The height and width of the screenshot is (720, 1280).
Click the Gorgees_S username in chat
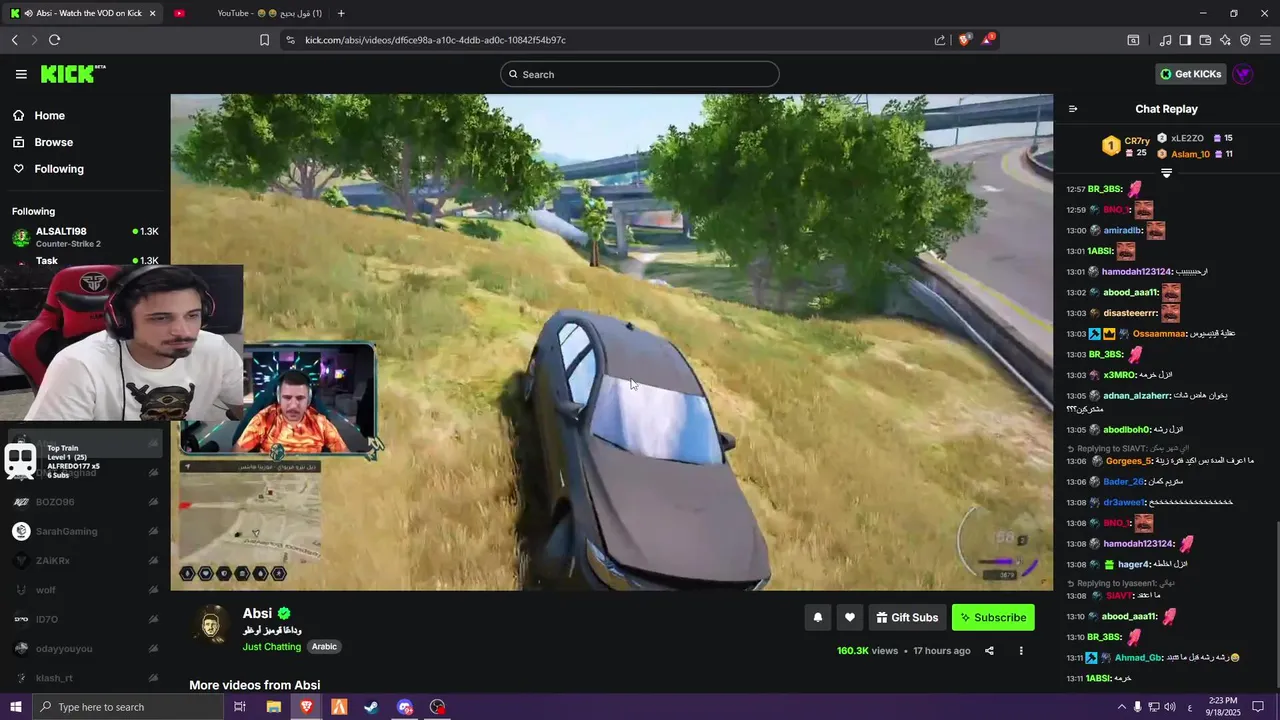point(1129,461)
